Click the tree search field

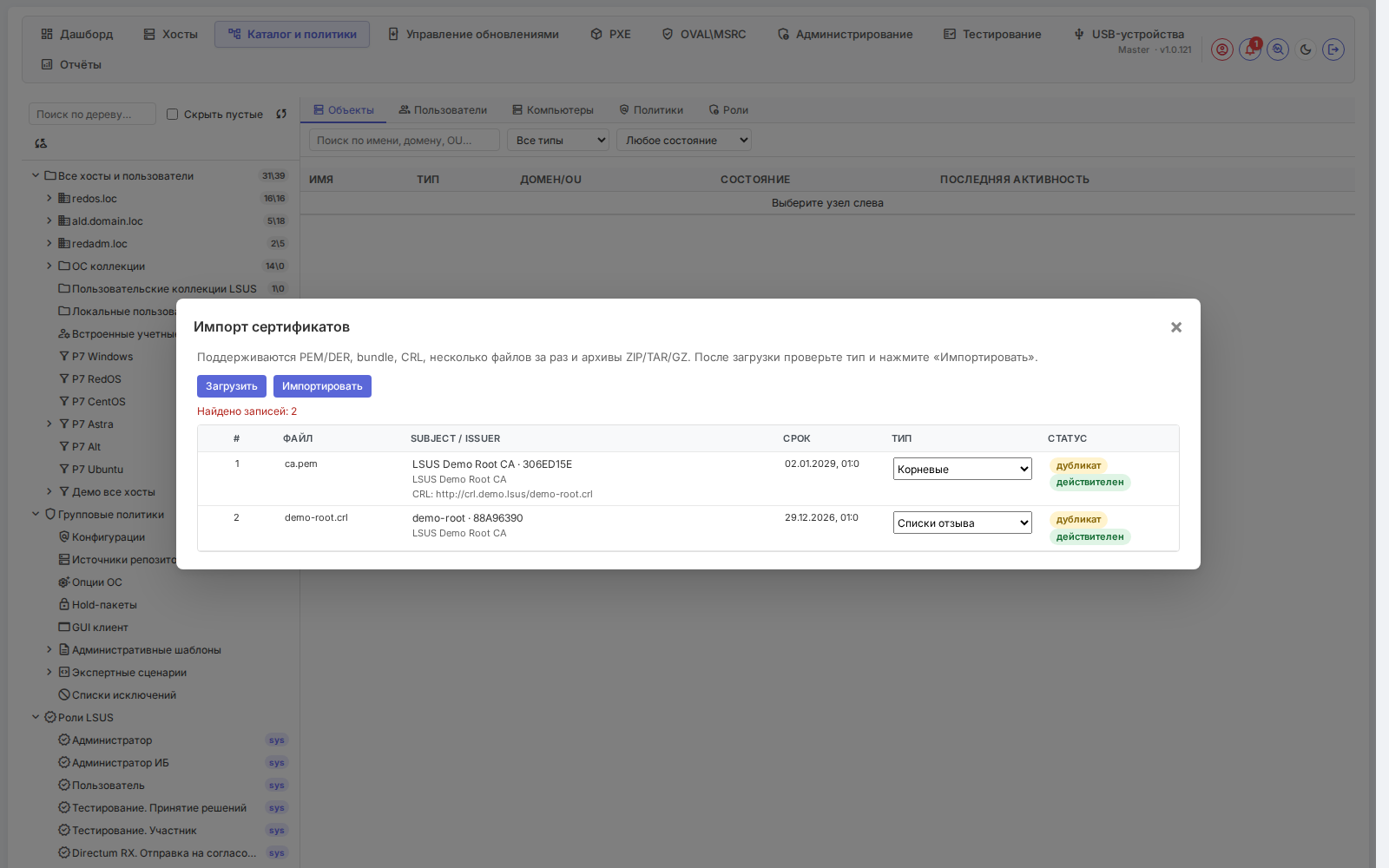92,114
